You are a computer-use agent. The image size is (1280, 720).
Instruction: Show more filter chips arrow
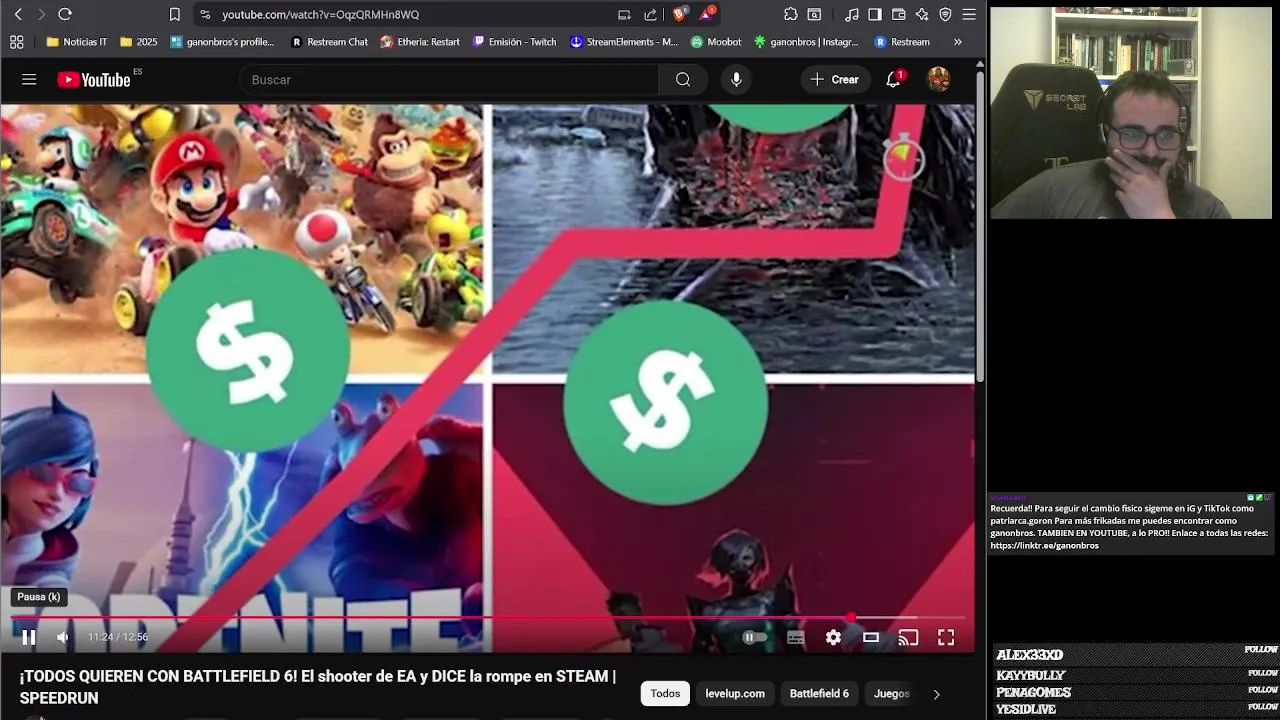(x=936, y=693)
